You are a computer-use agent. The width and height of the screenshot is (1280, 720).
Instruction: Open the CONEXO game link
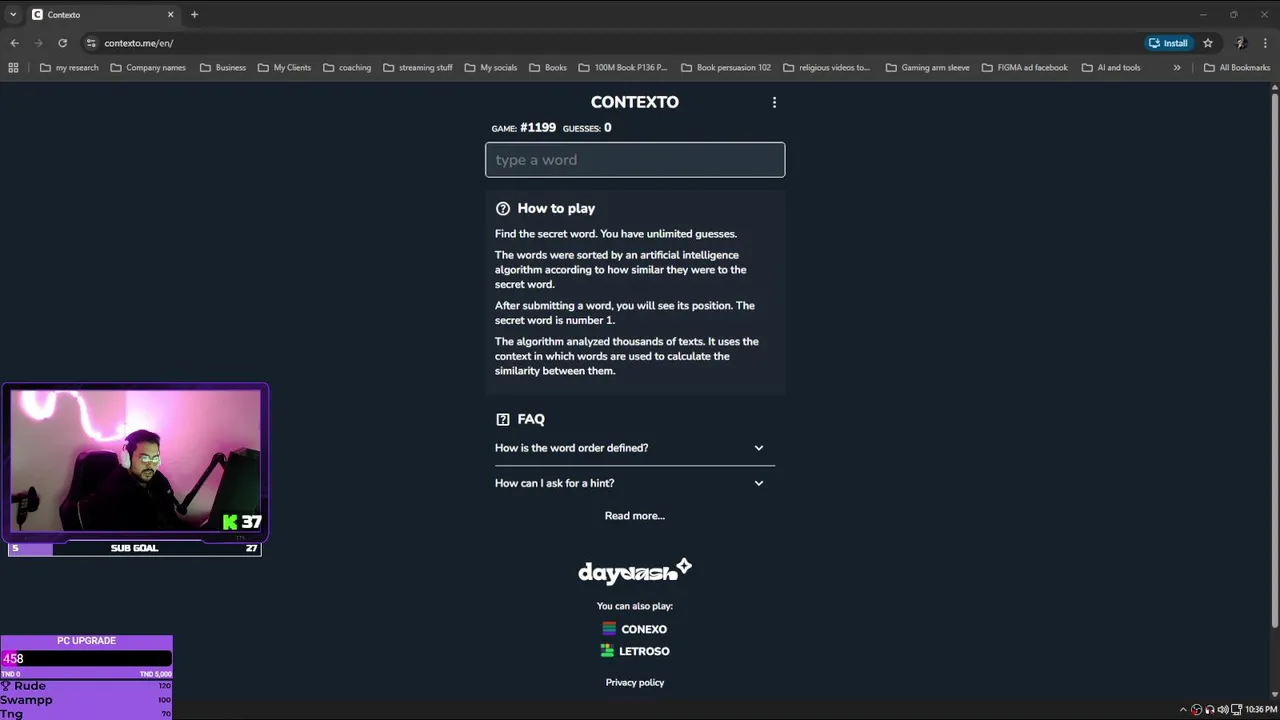(635, 629)
